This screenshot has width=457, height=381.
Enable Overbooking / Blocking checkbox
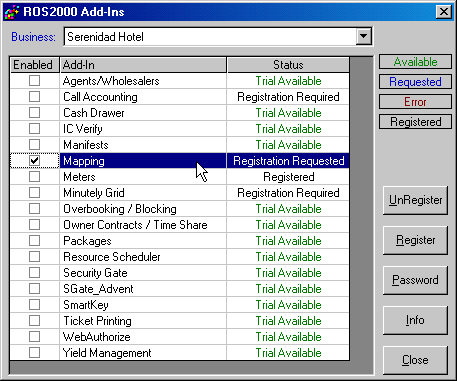34,209
